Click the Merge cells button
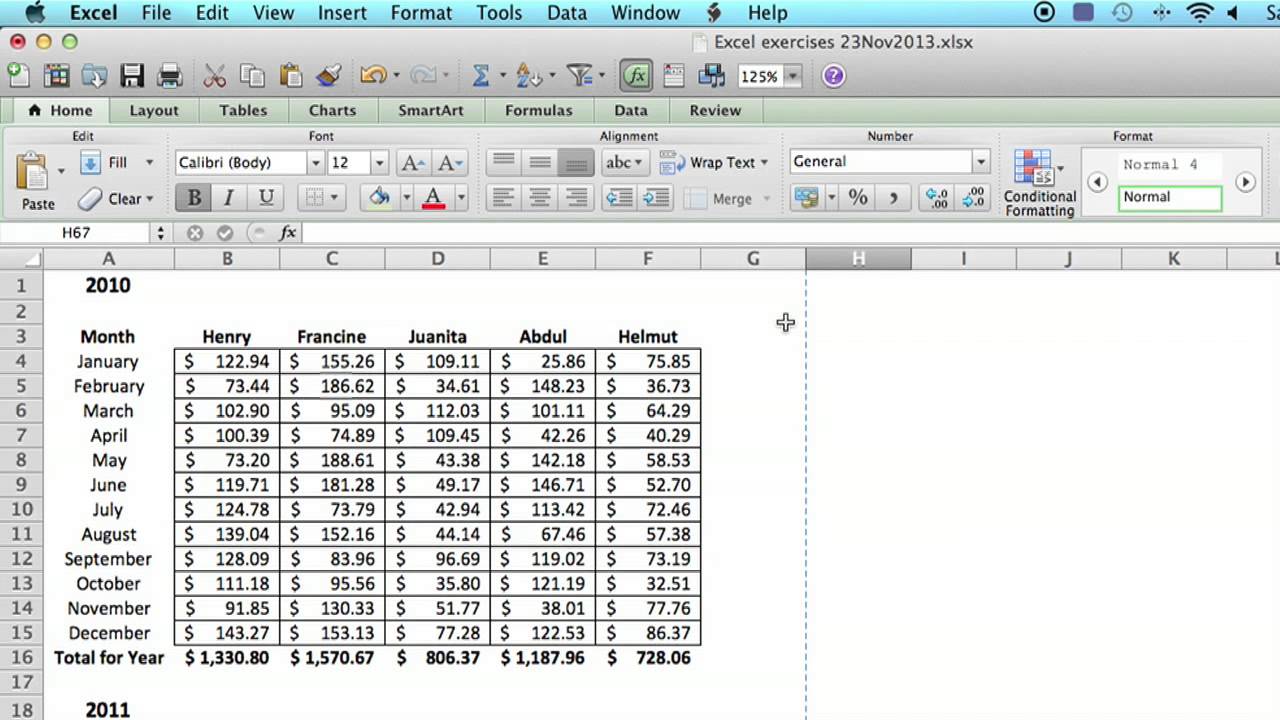1280x720 pixels. [733, 198]
